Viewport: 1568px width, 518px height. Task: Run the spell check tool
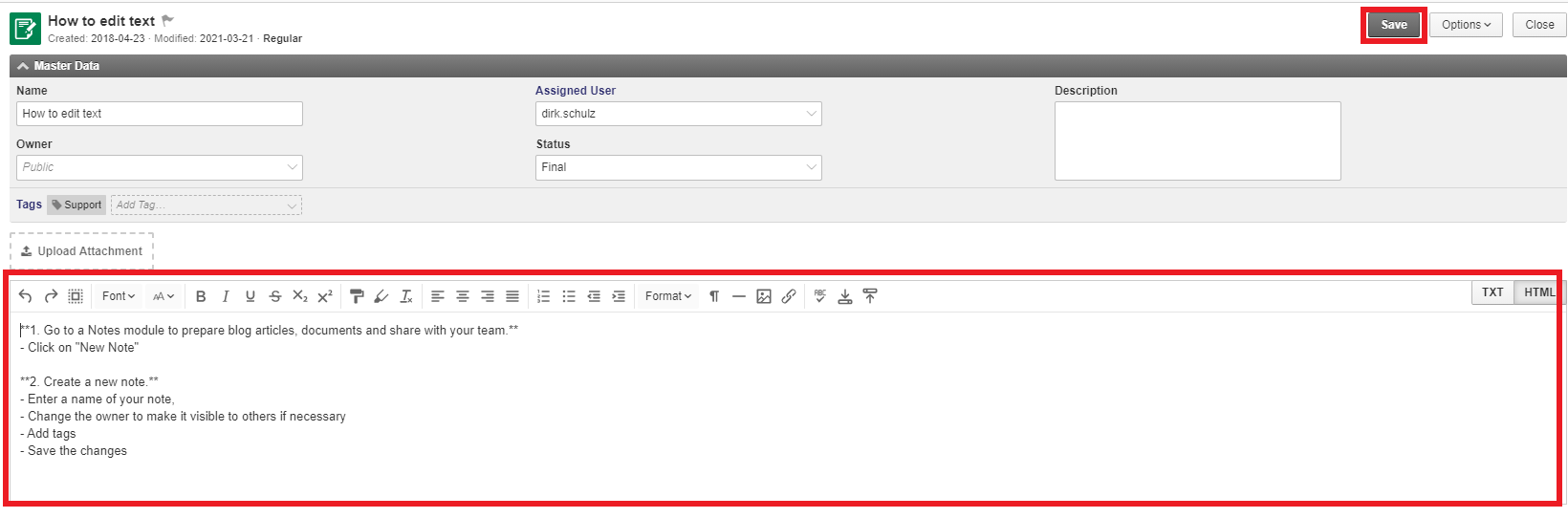click(x=820, y=296)
